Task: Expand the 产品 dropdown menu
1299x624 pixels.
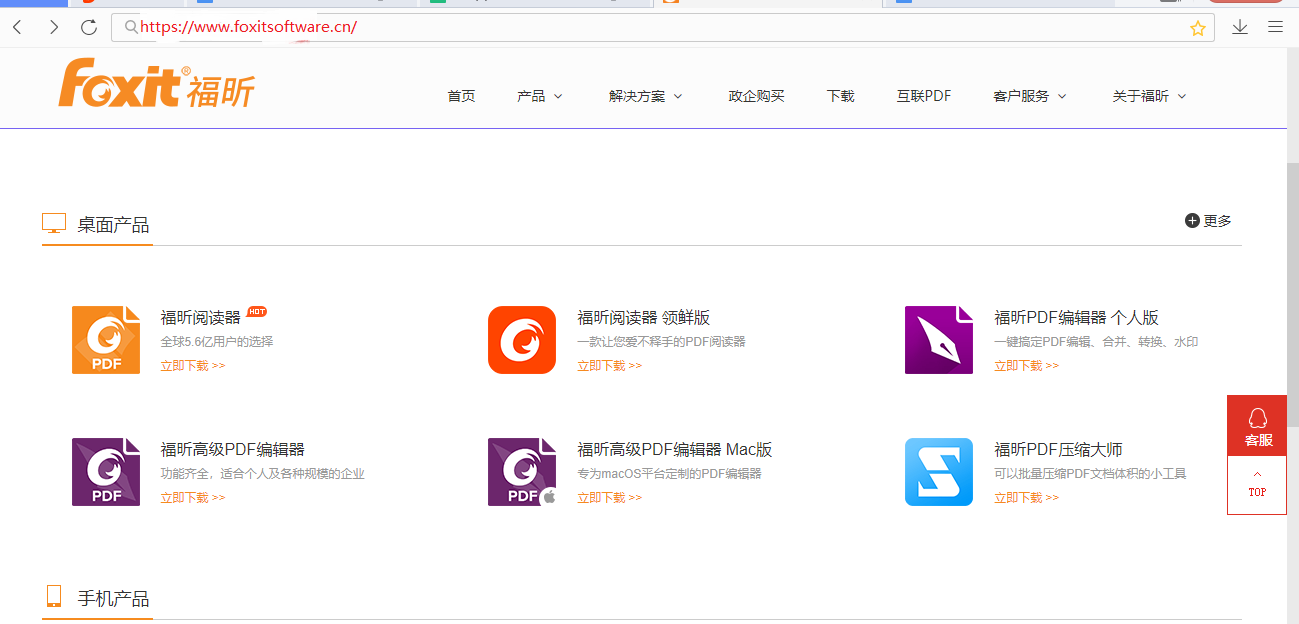Action: (x=540, y=96)
